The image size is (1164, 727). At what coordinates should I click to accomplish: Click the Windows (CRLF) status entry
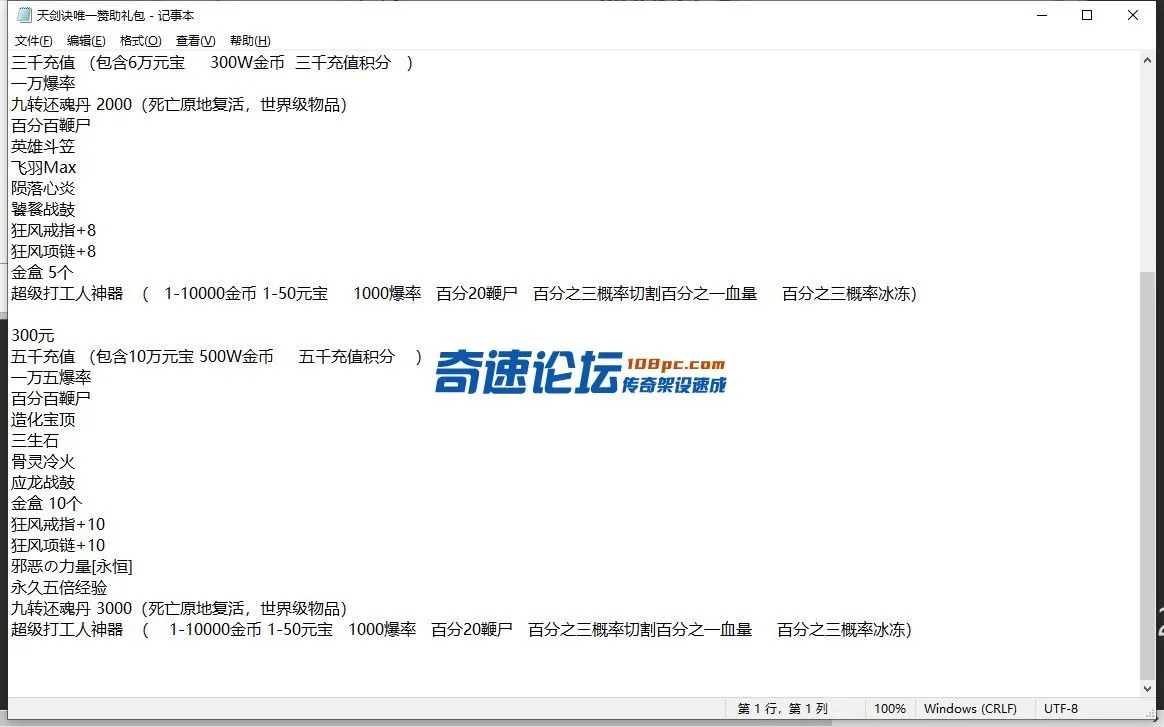click(970, 708)
